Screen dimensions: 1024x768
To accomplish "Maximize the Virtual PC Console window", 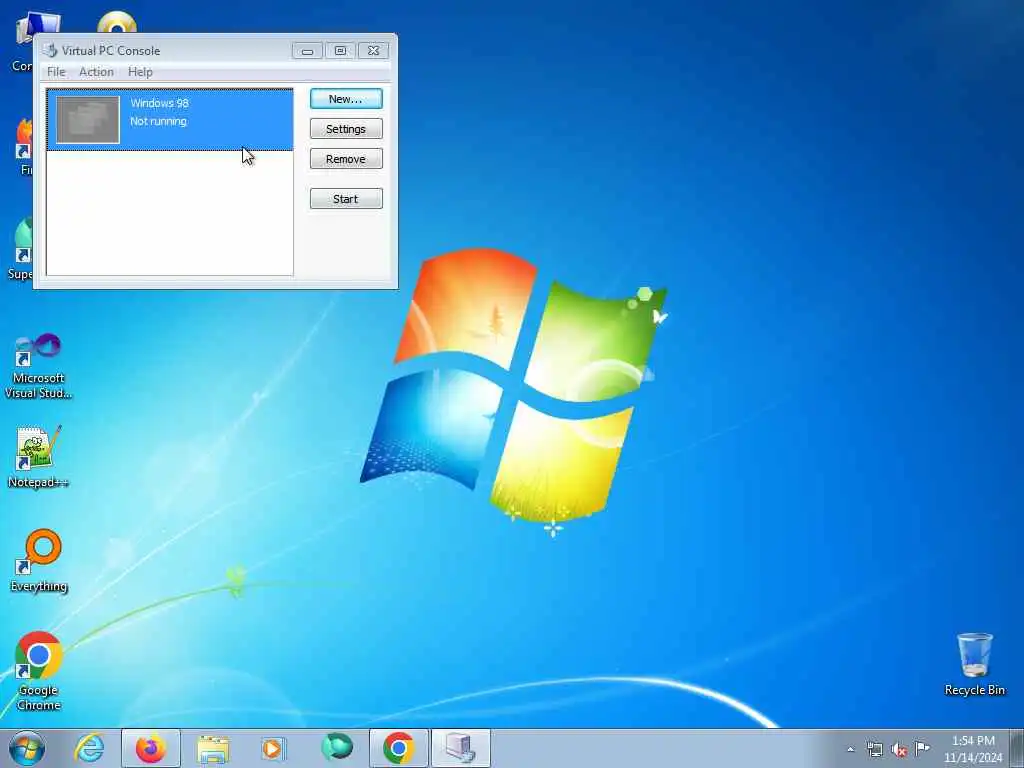I will point(340,51).
